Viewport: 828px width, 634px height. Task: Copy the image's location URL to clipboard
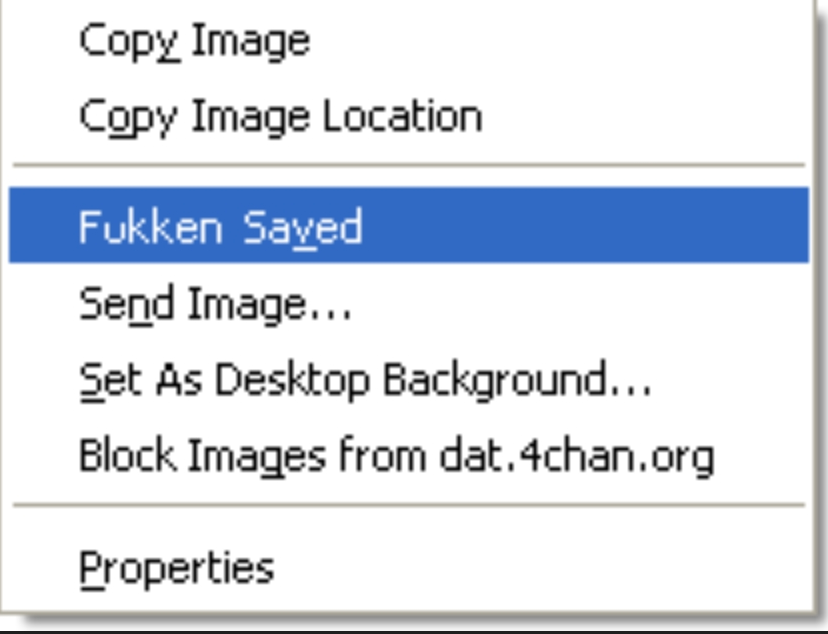pos(409,117)
